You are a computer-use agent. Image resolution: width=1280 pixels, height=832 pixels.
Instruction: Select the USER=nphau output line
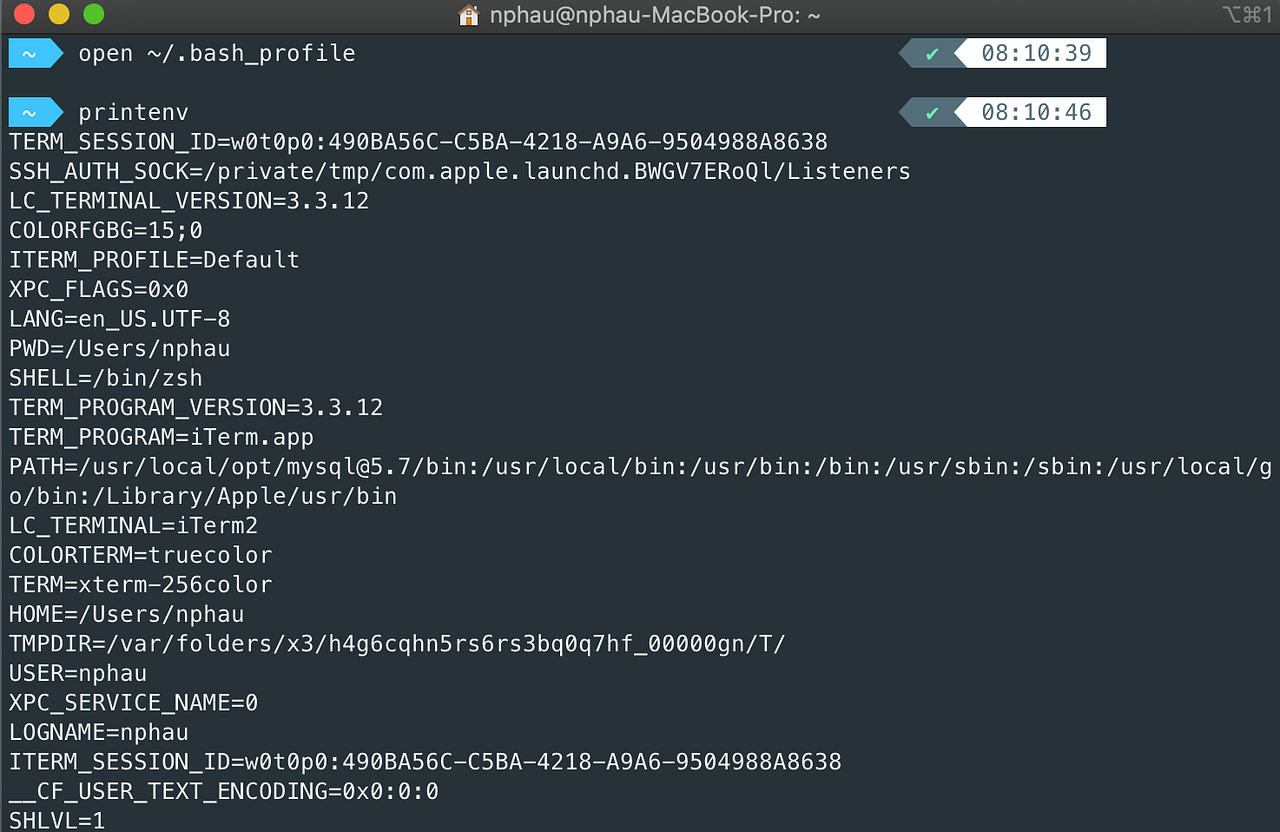click(77, 673)
